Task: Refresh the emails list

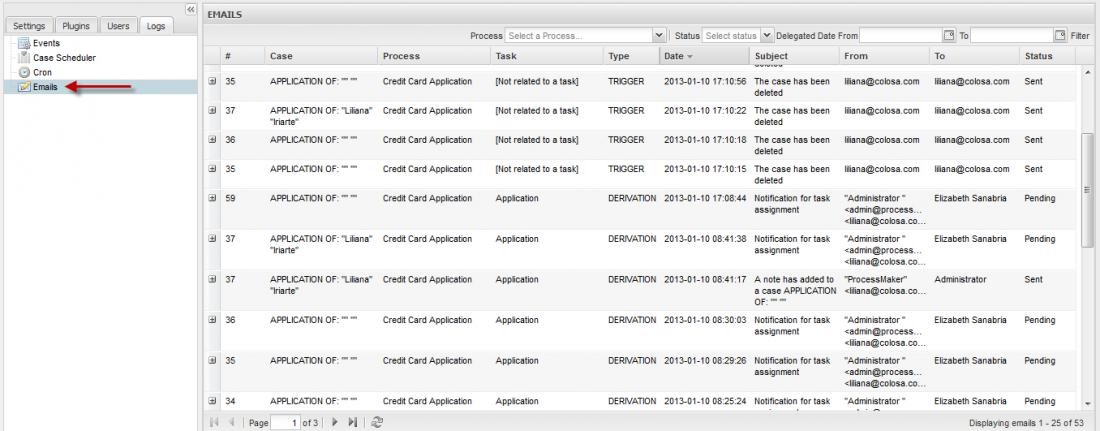Action: click(377, 423)
